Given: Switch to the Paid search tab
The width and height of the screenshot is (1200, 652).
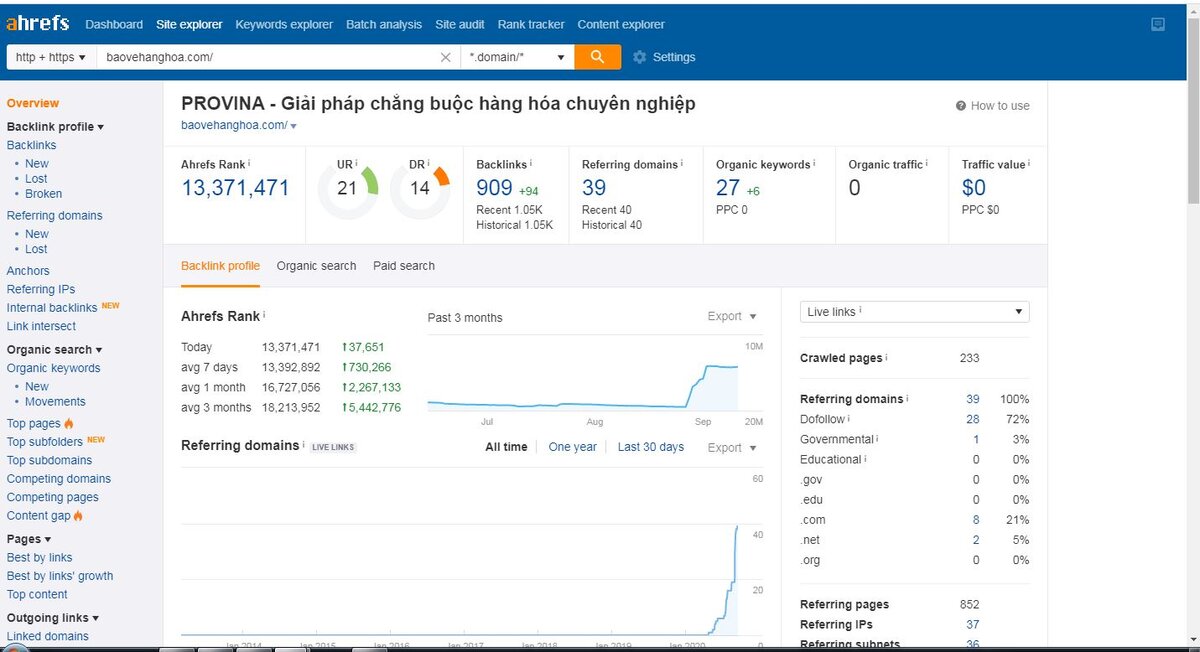Looking at the screenshot, I should (x=404, y=266).
